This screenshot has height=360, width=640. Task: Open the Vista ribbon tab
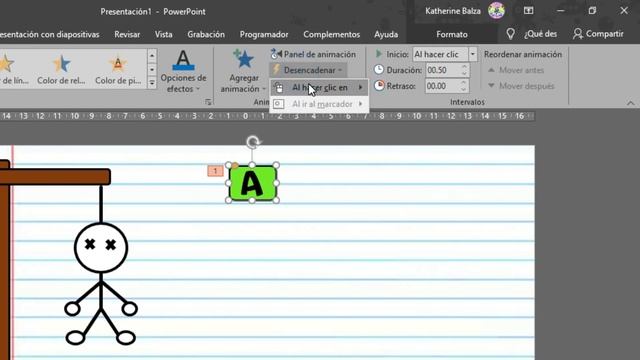coord(163,35)
